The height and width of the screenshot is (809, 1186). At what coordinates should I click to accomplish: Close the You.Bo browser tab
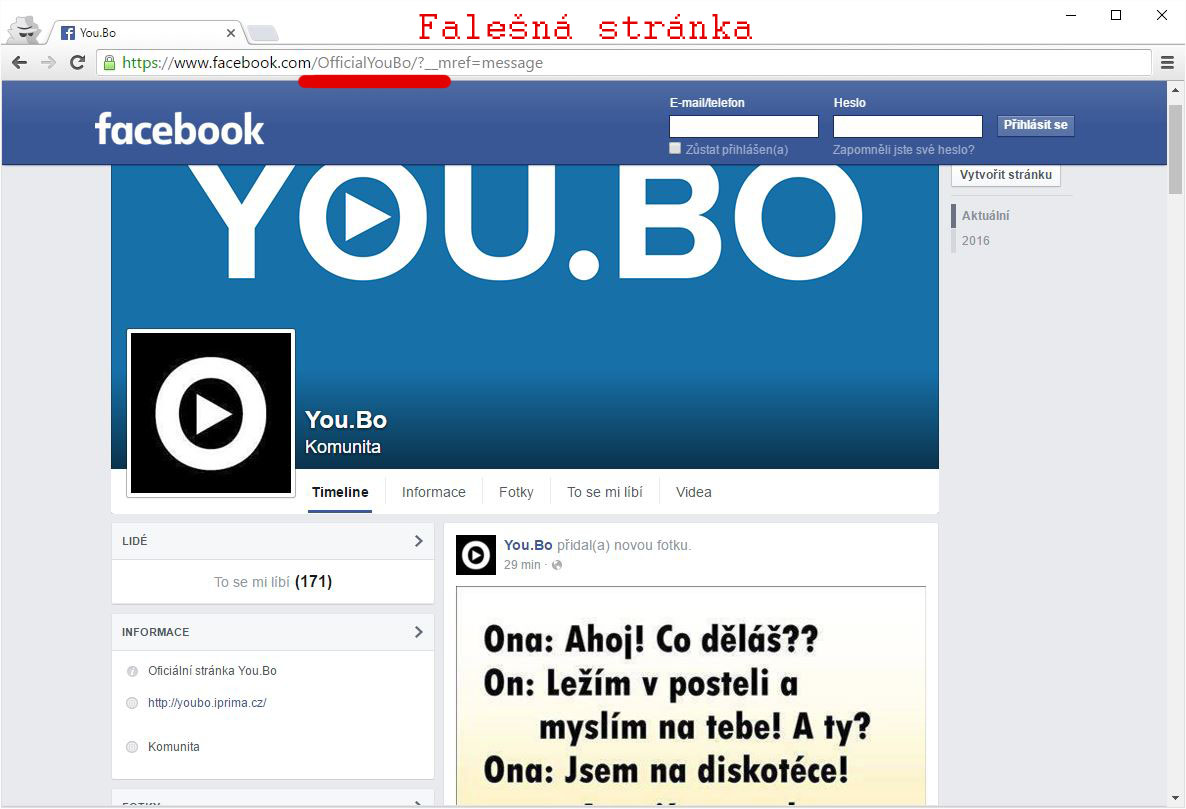click(231, 33)
